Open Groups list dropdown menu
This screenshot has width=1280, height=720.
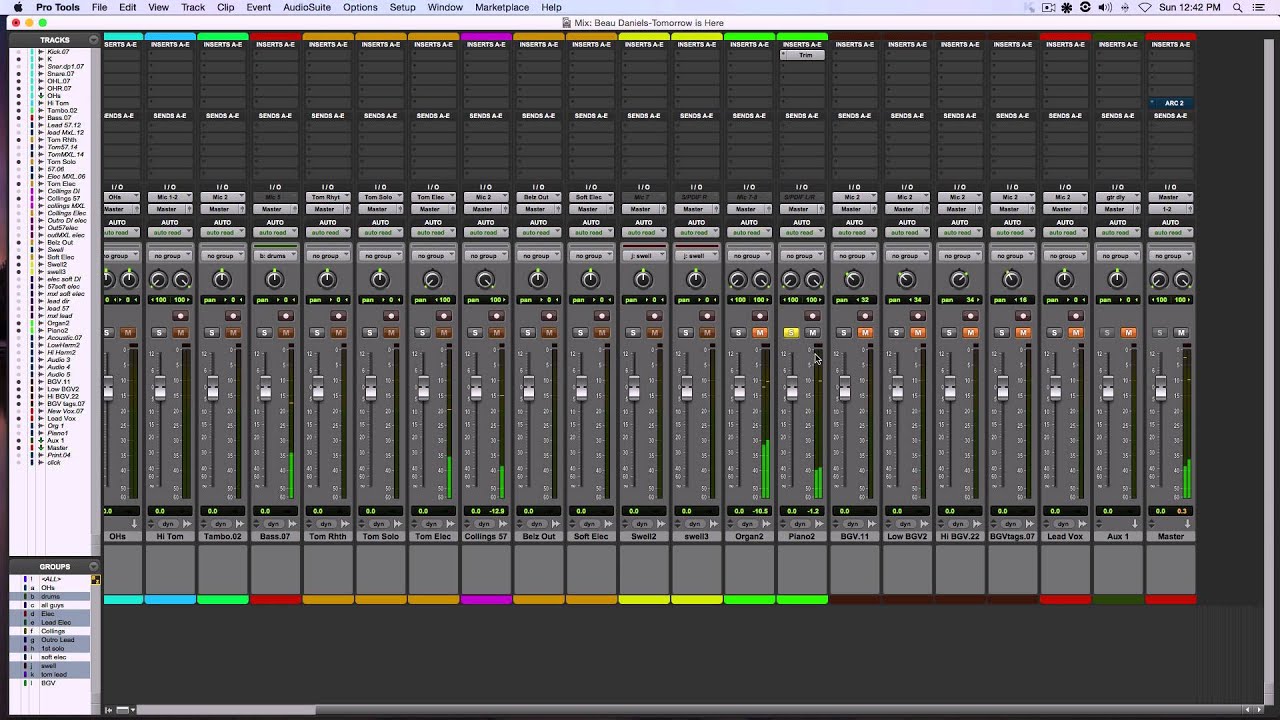[94, 566]
